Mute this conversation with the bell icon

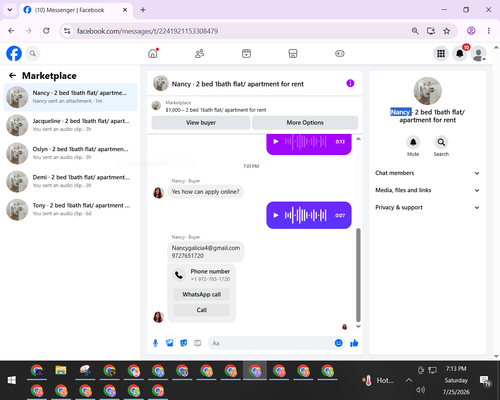pos(413,142)
